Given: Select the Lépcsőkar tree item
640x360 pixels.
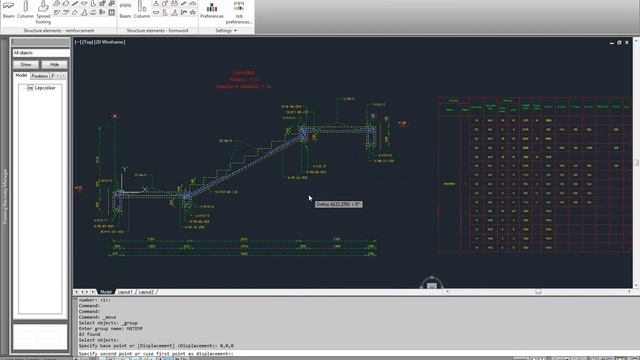Looking at the screenshot, I should tap(45, 88).
